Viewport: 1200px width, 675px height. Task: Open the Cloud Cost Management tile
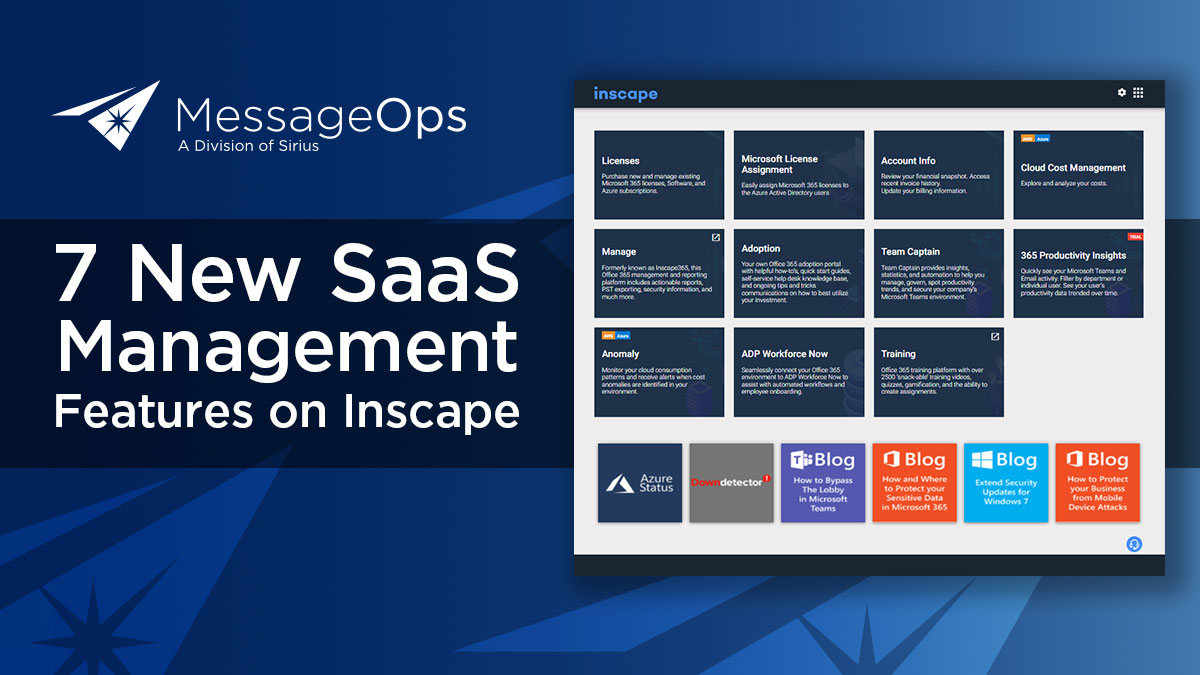(1079, 175)
